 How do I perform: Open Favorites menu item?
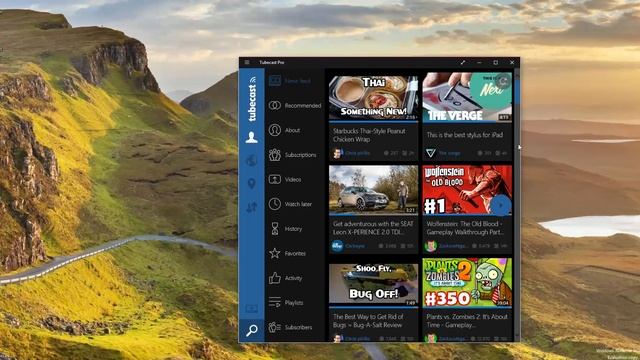(295, 253)
